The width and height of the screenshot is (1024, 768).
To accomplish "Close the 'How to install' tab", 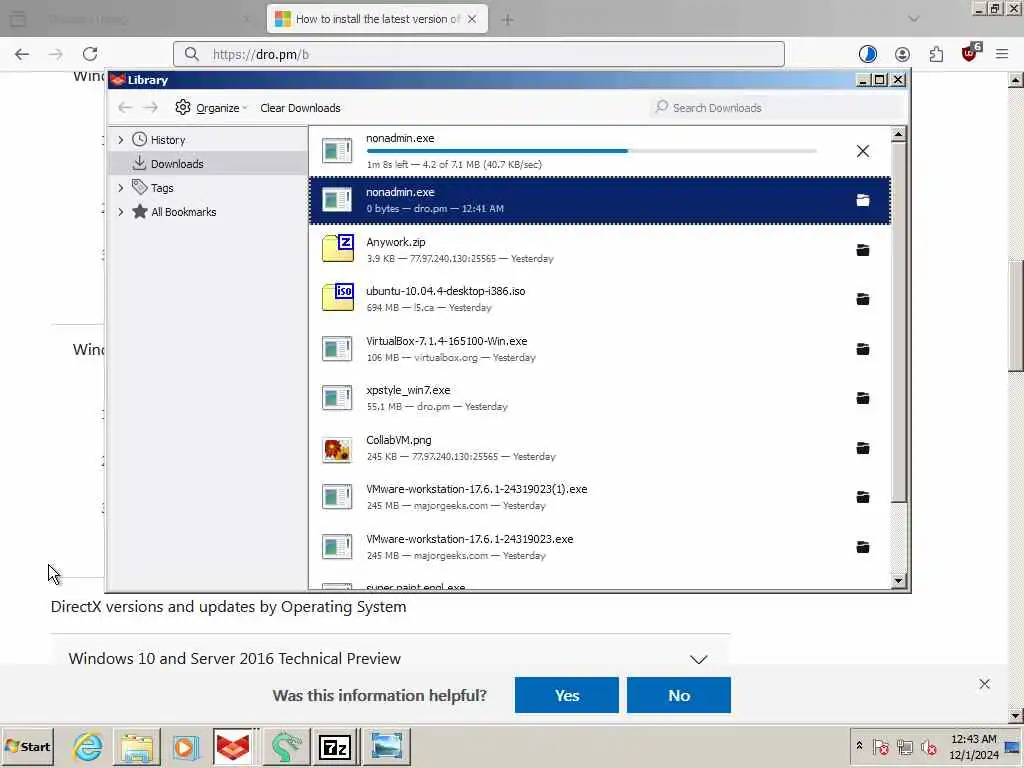I will 472,19.
